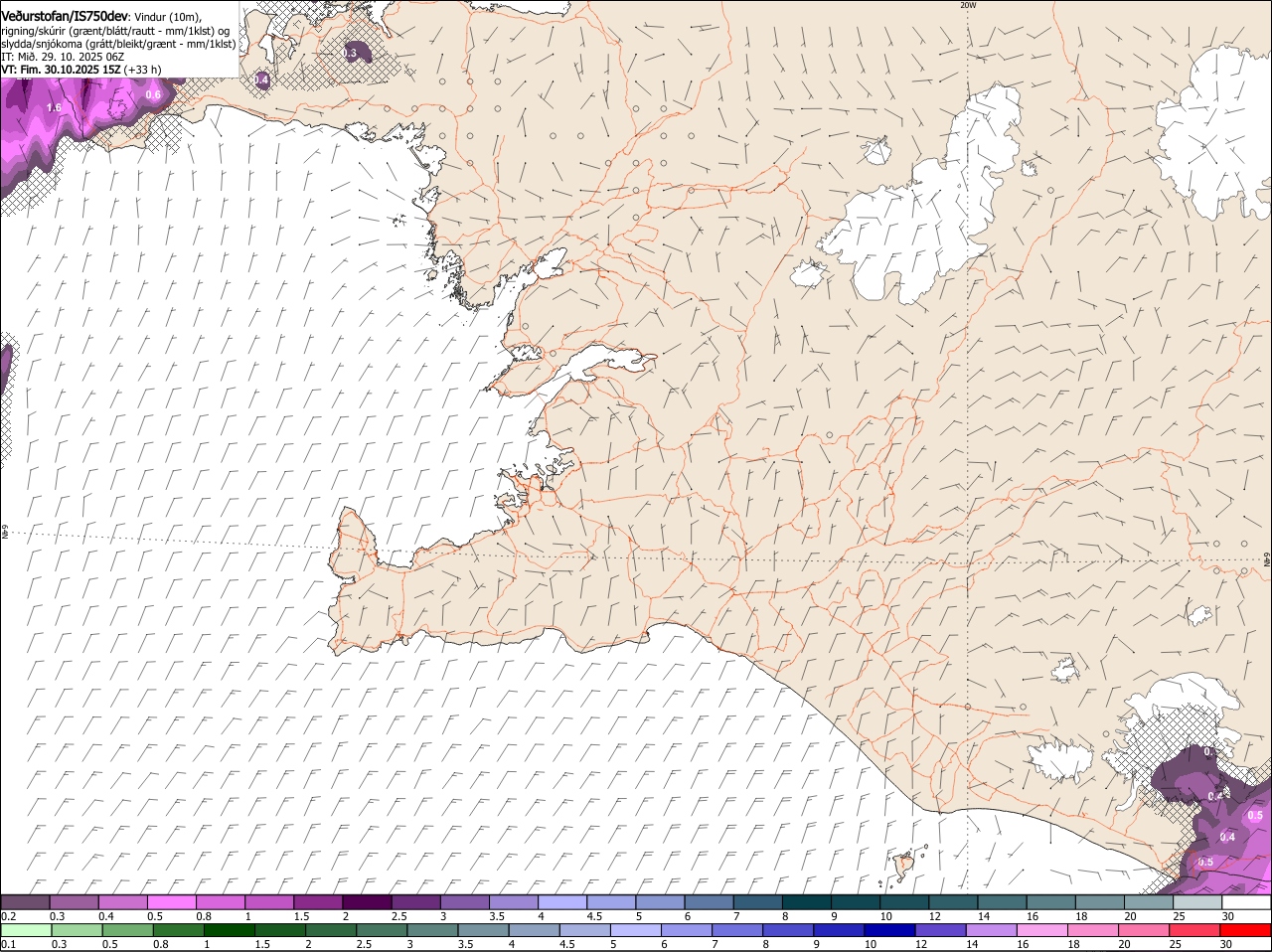The height and width of the screenshot is (952, 1272).
Task: Pick lower-row rain swatch starting at 7
Action: [737, 930]
